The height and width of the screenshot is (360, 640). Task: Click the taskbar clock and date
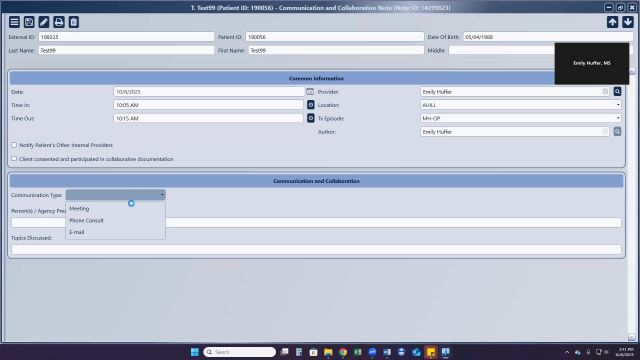[624, 352]
